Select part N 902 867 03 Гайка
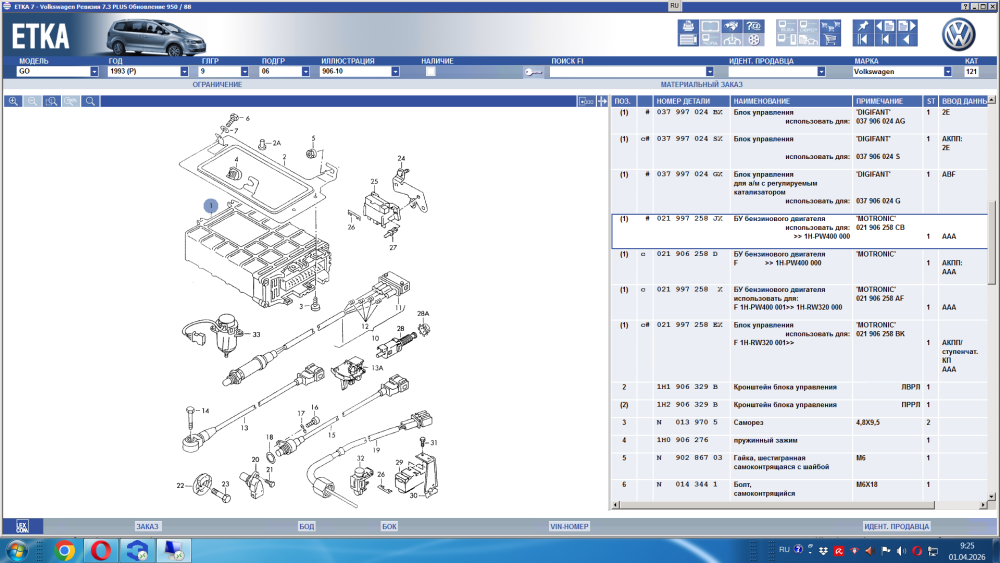Screen dimensions: 1000x563 coord(799,462)
